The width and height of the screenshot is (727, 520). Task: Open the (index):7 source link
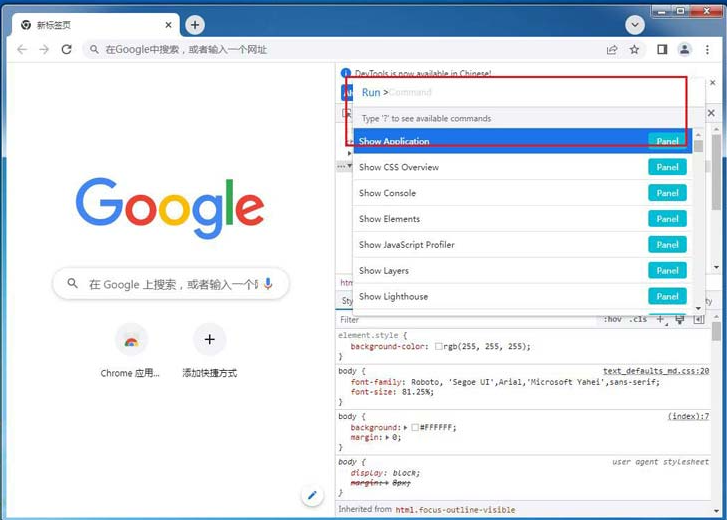click(688, 416)
